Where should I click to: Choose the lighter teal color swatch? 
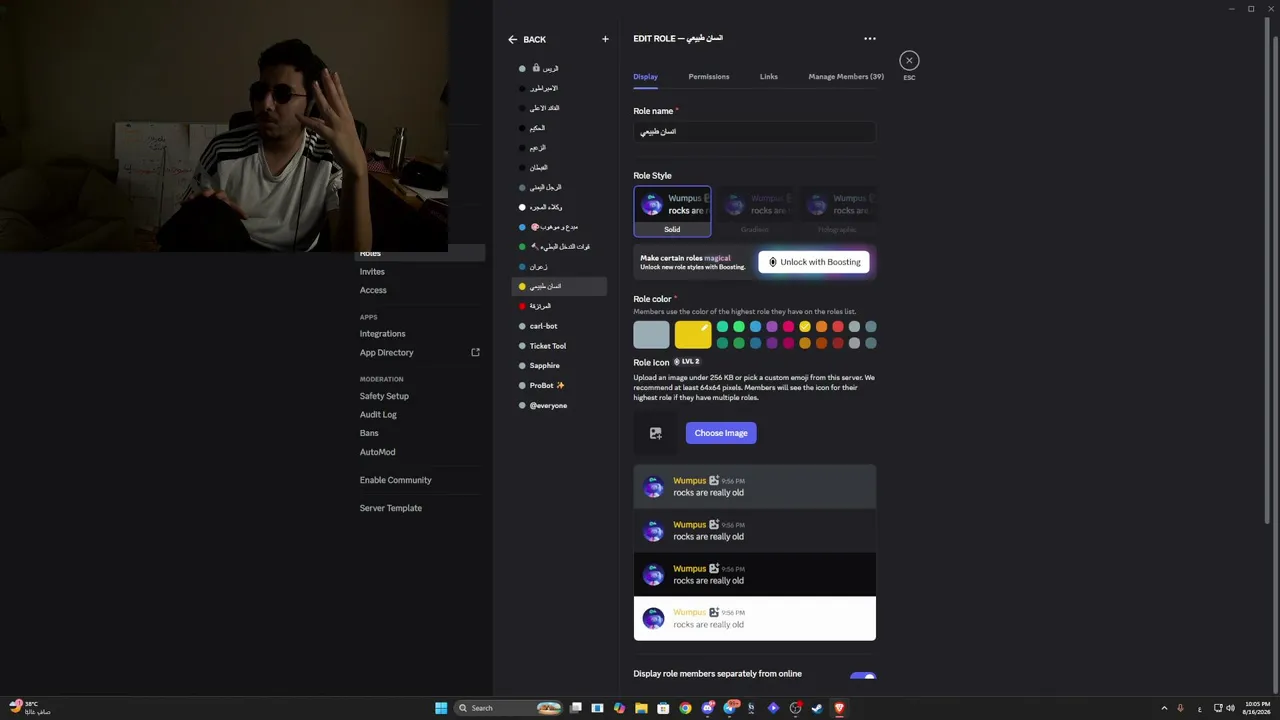(722, 327)
